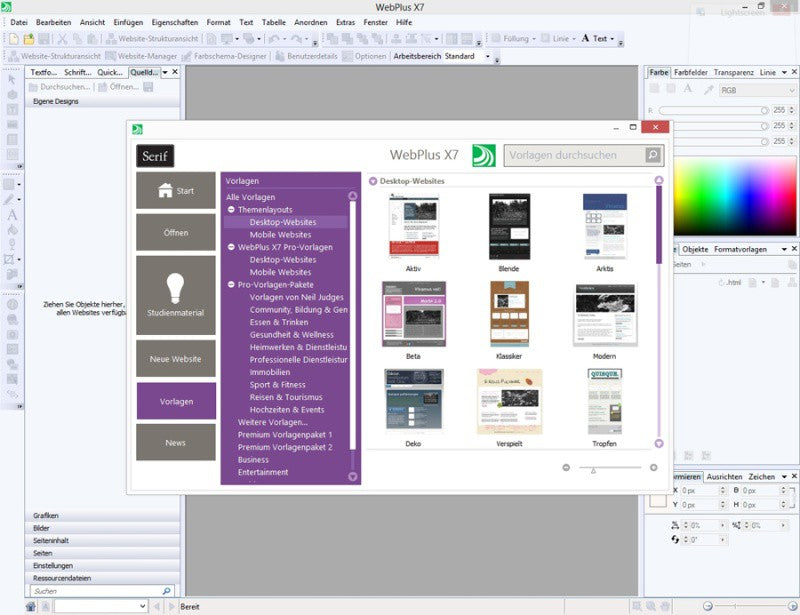The height and width of the screenshot is (615, 800).
Task: Click Benutzerdetails toolbar item
Action: coord(306,56)
